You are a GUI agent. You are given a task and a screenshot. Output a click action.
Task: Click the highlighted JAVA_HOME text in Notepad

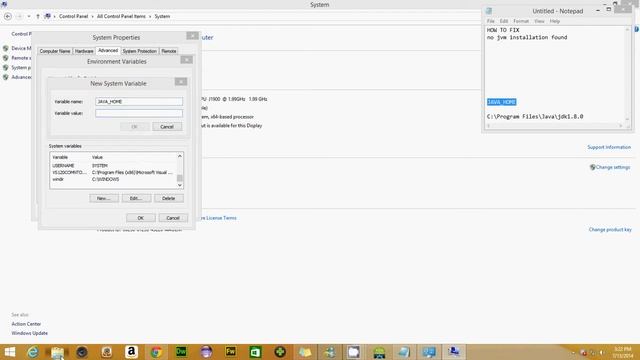tap(502, 102)
